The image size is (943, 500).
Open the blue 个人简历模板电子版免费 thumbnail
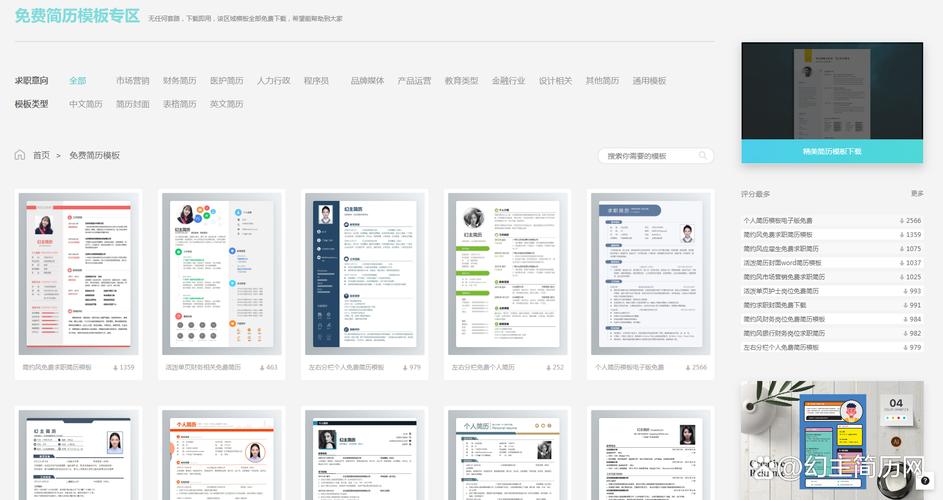click(x=651, y=274)
